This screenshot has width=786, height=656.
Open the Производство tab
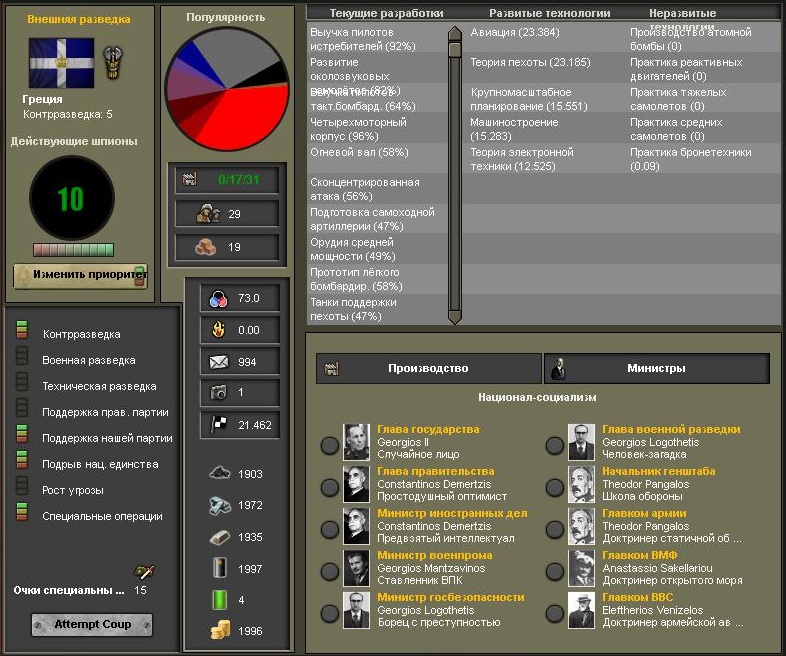tap(428, 369)
